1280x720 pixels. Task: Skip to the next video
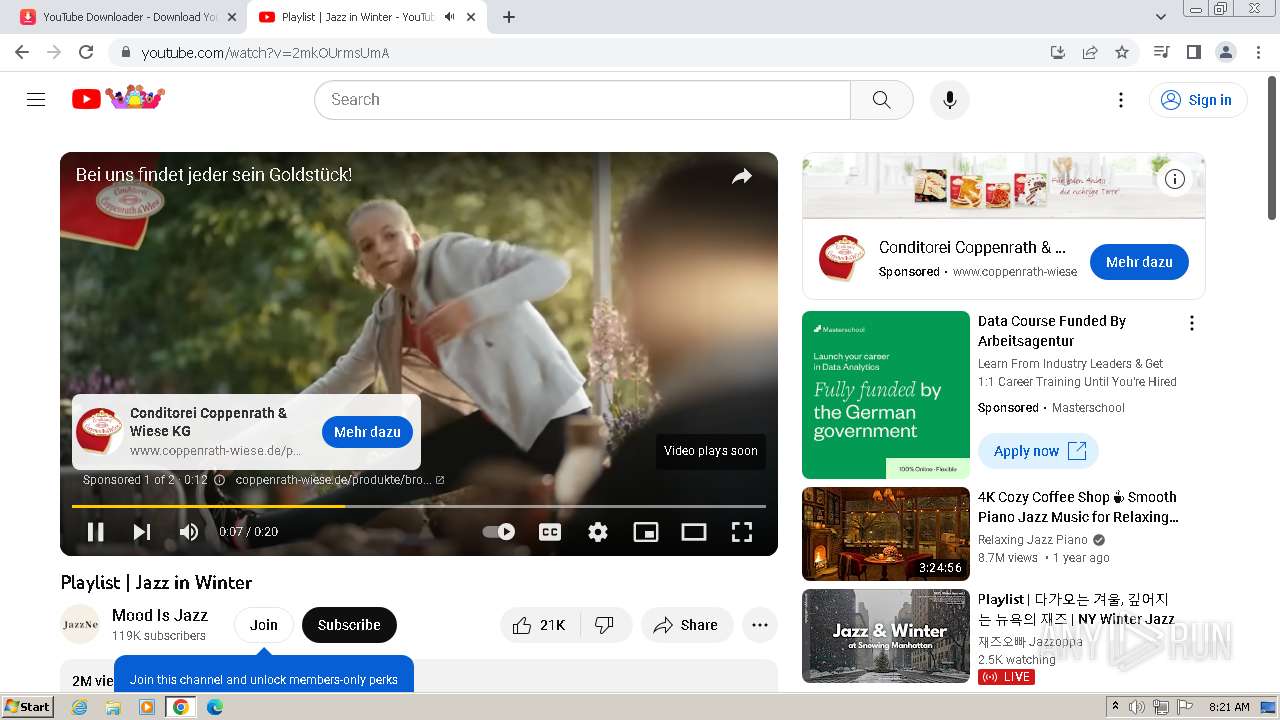tap(142, 532)
